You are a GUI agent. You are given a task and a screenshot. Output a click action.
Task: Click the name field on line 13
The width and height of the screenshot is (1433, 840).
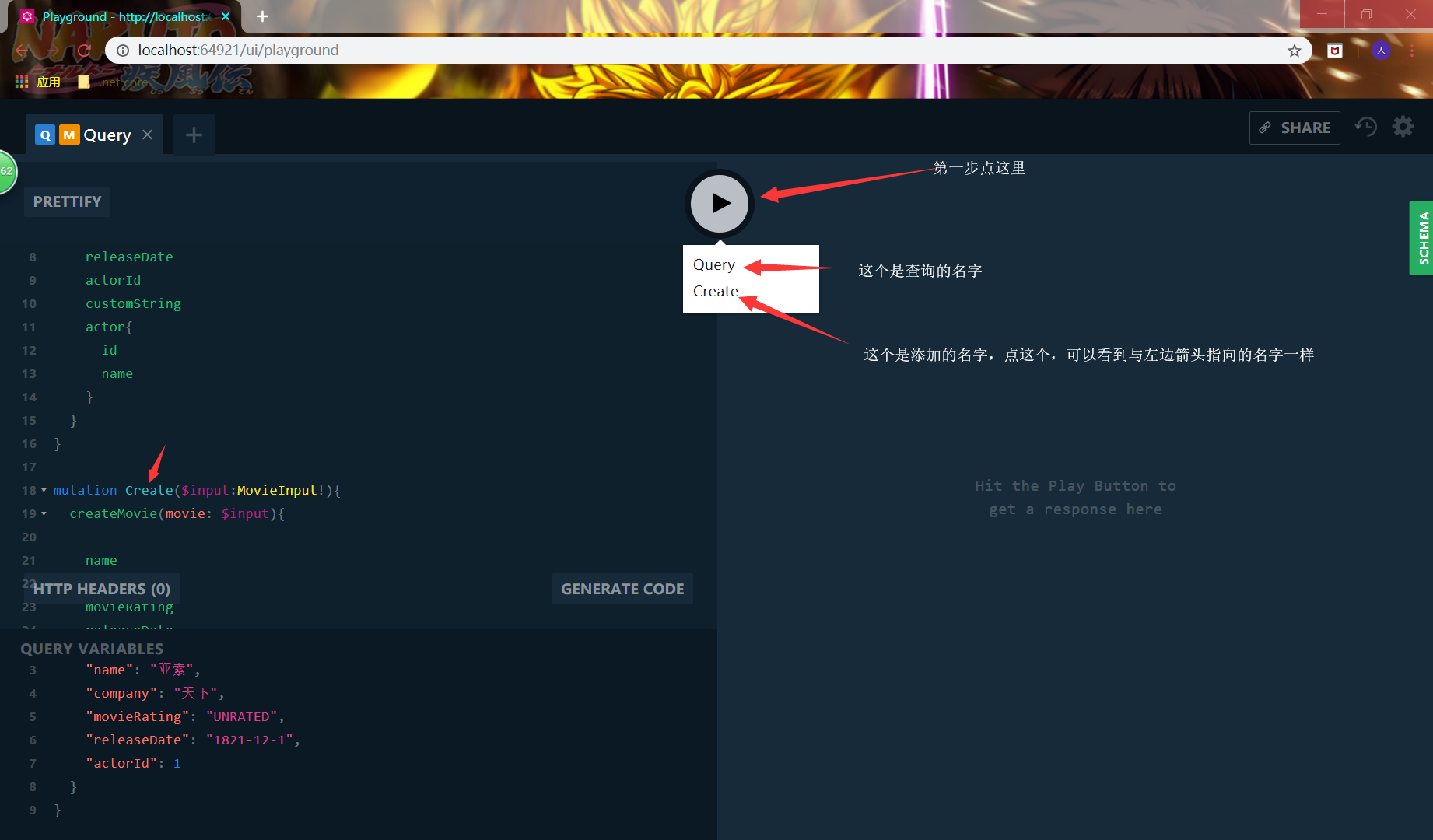pyautogui.click(x=117, y=373)
